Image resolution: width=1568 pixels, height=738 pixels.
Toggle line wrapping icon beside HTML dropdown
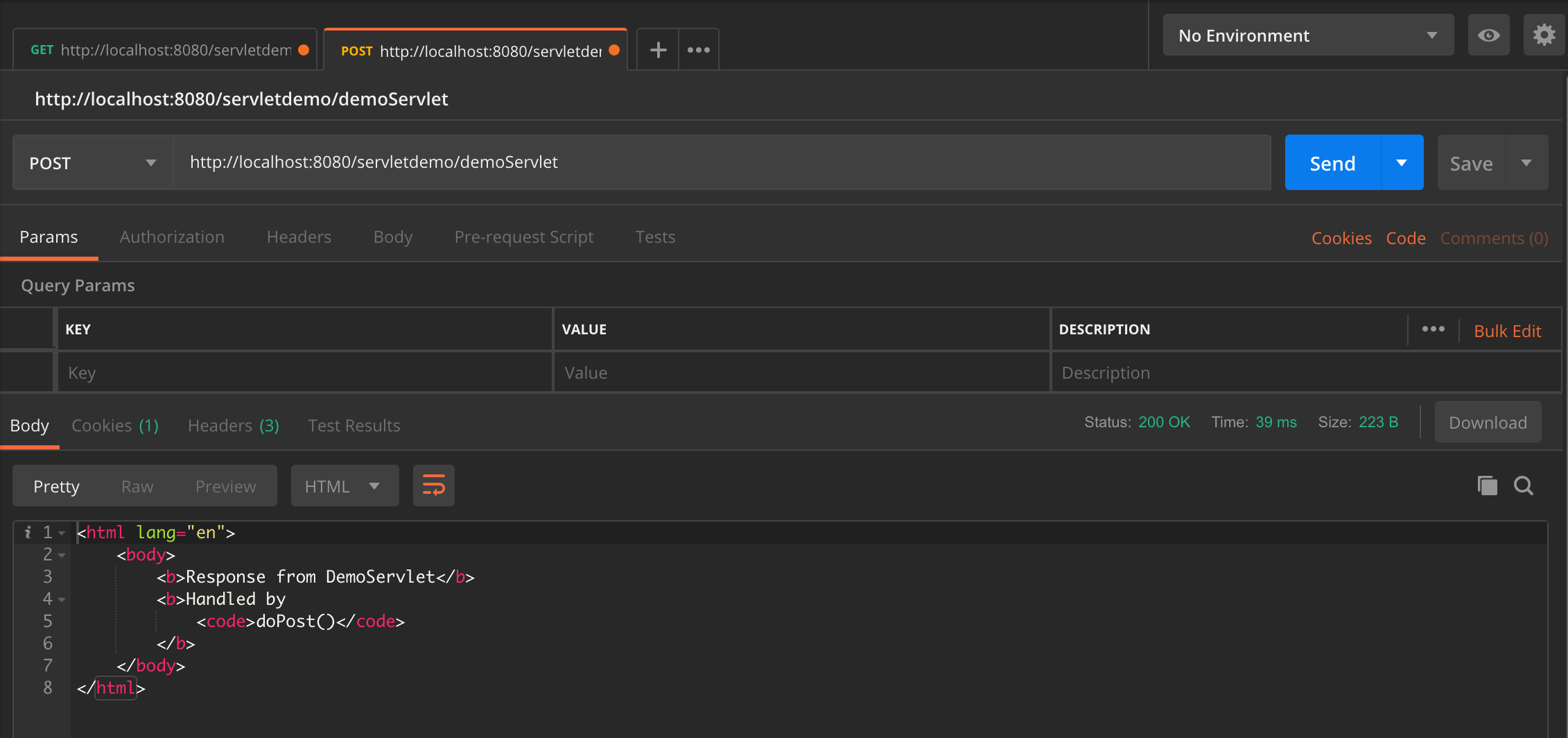[x=433, y=486]
